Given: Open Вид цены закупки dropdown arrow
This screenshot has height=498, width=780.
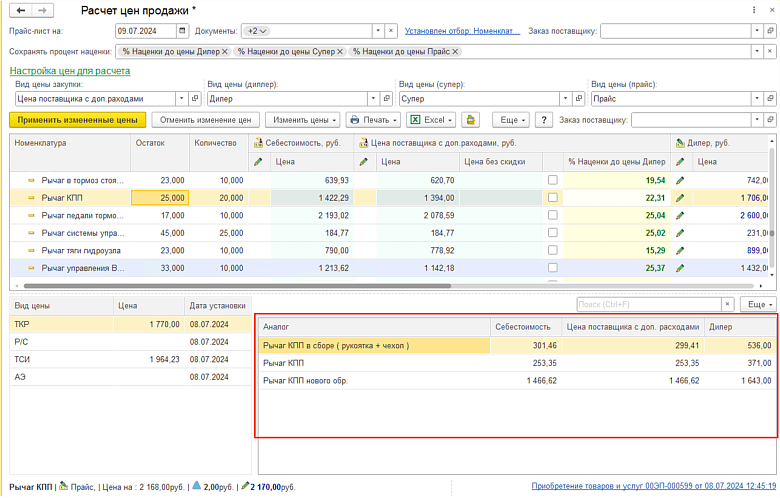Looking at the screenshot, I should [x=182, y=99].
